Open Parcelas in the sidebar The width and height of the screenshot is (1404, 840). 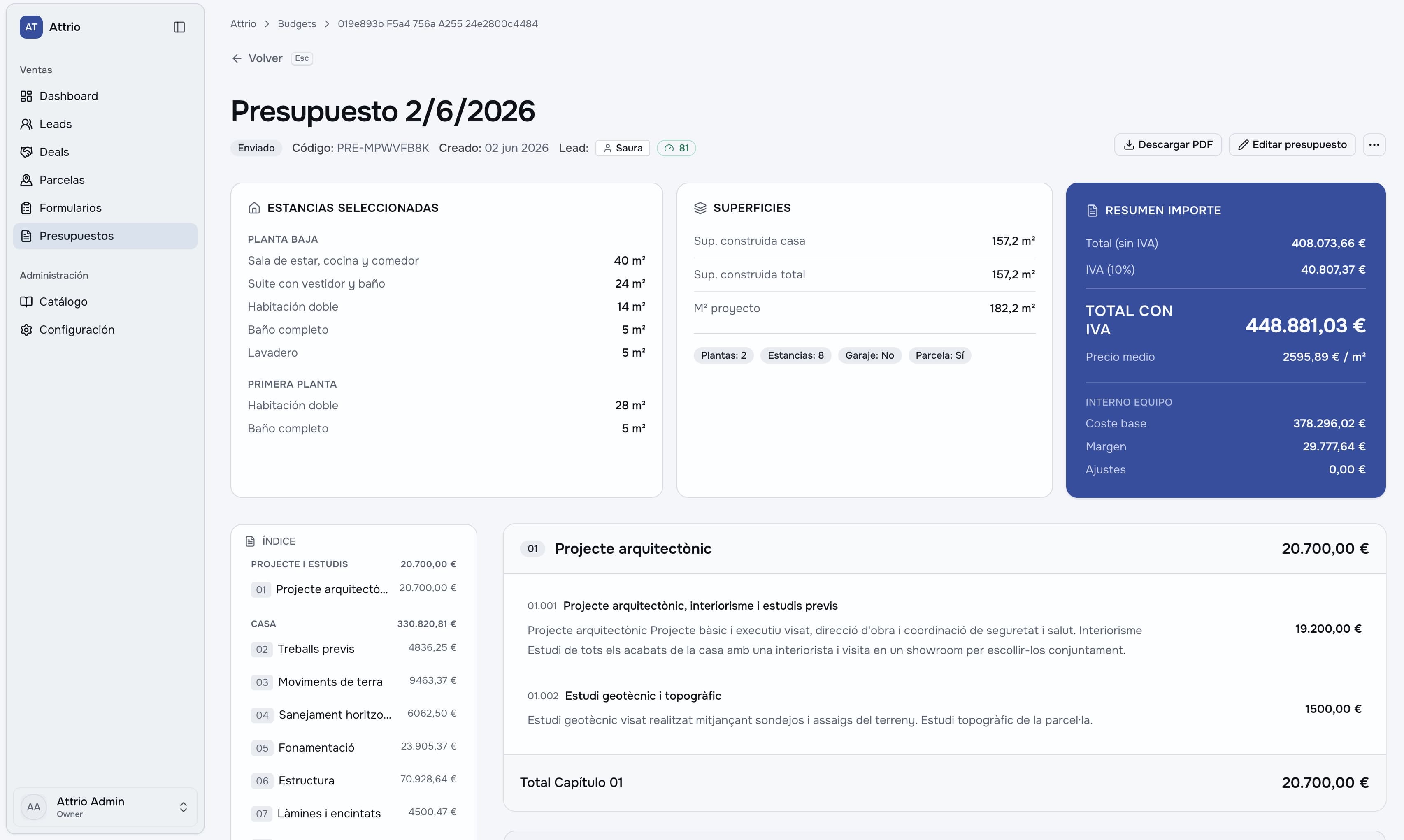(105, 180)
